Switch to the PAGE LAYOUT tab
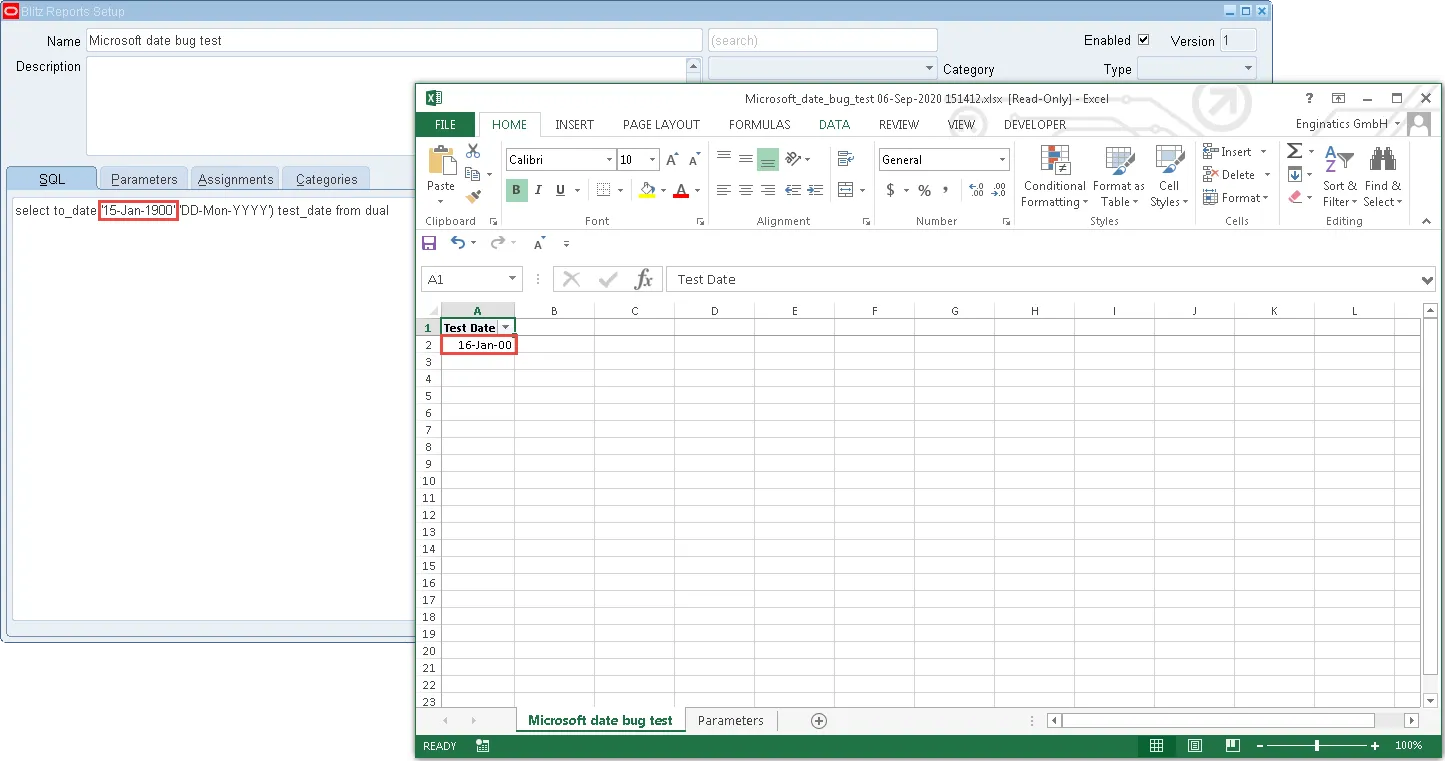Image resolution: width=1445 pixels, height=761 pixels. point(661,124)
